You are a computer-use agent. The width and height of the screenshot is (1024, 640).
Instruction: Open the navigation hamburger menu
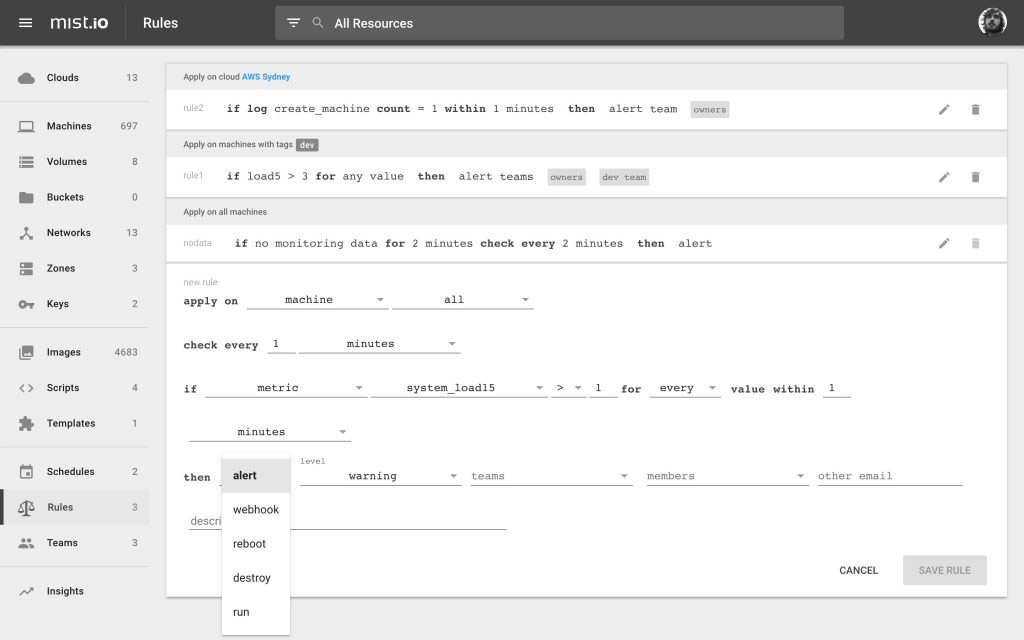click(x=25, y=22)
